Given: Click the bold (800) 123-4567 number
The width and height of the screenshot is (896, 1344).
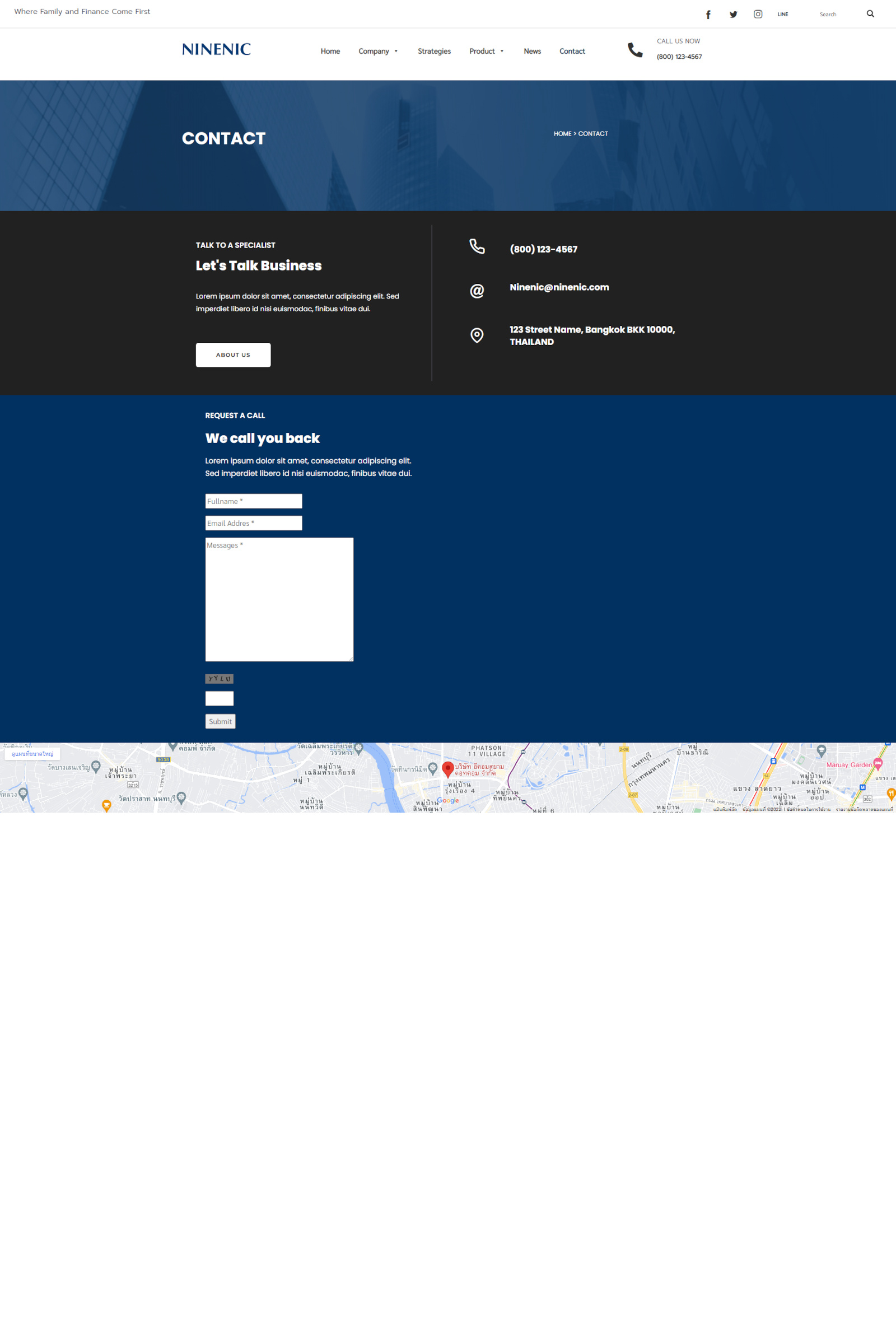Looking at the screenshot, I should [x=543, y=249].
